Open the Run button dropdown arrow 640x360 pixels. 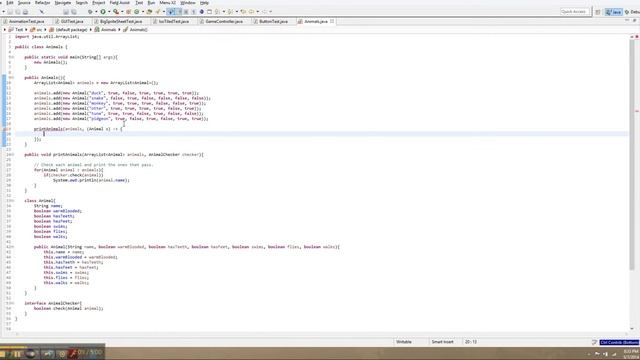[109, 12]
